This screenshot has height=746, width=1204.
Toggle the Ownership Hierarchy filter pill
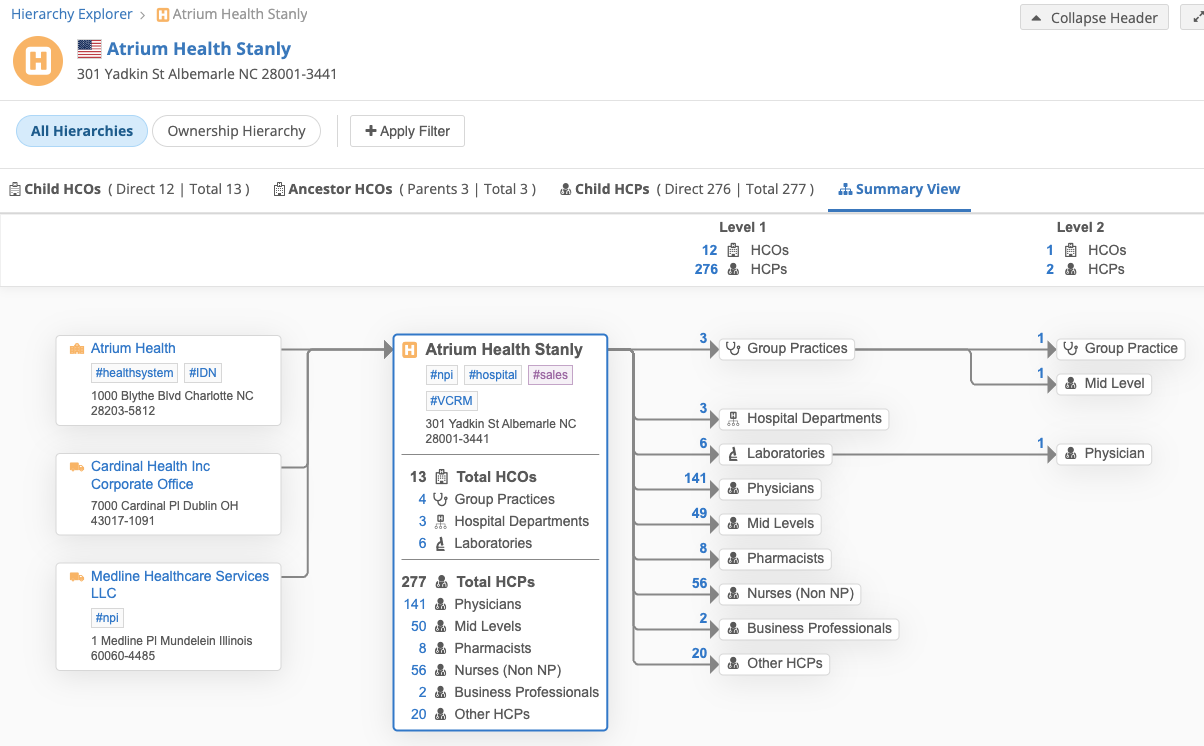tap(236, 131)
